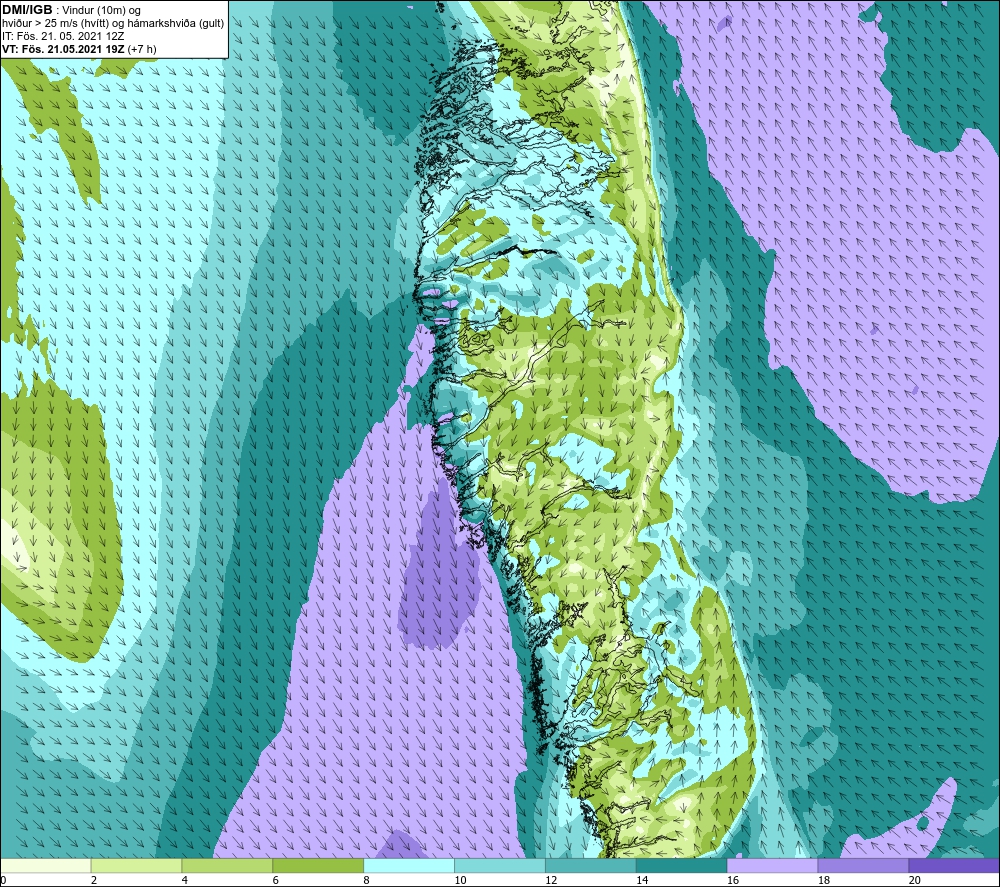Click the '12' label on the scale
1000x887 pixels.
click(x=551, y=880)
